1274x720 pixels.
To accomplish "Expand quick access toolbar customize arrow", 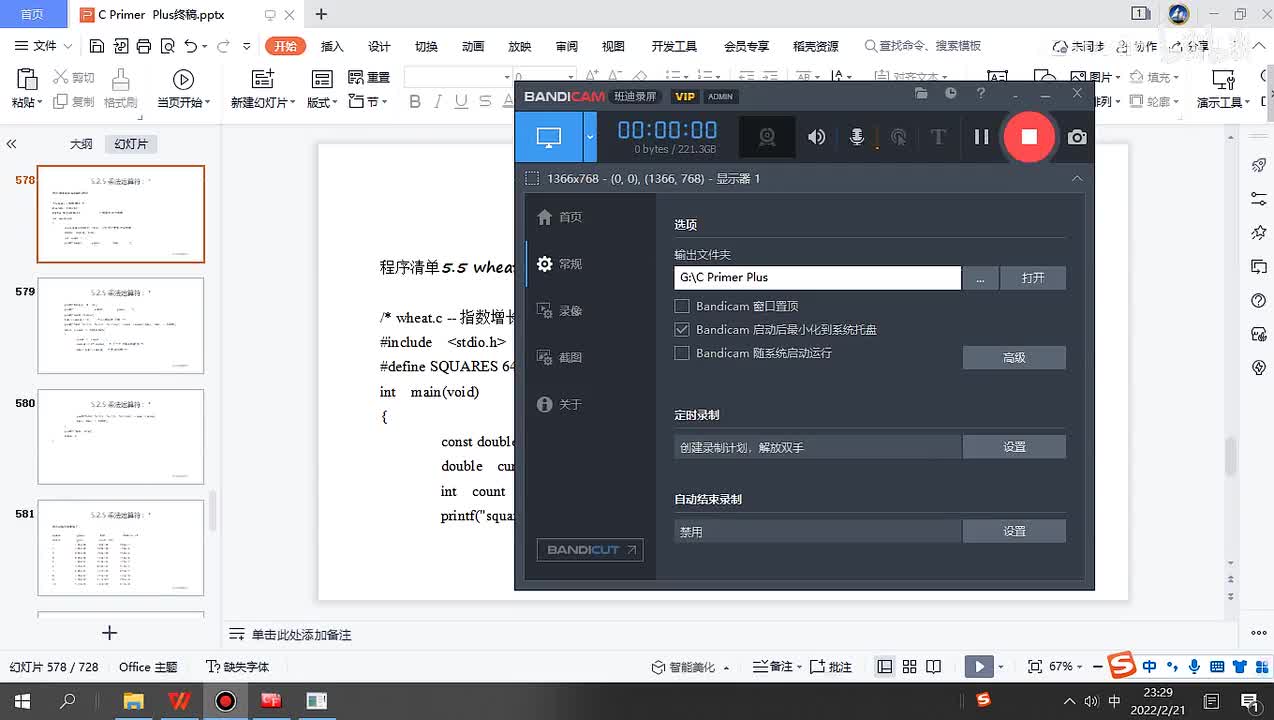I will click(x=248, y=46).
